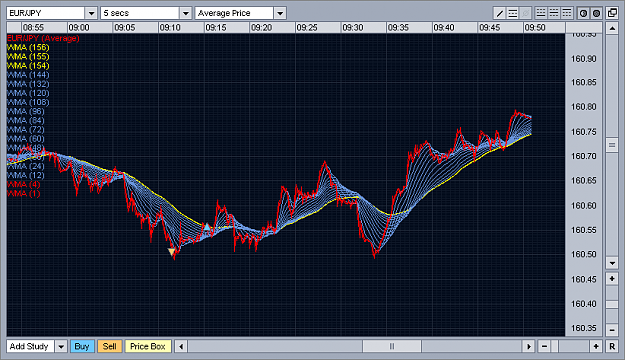
Task: Click the 160.50 price axis label
Action: coord(584,254)
